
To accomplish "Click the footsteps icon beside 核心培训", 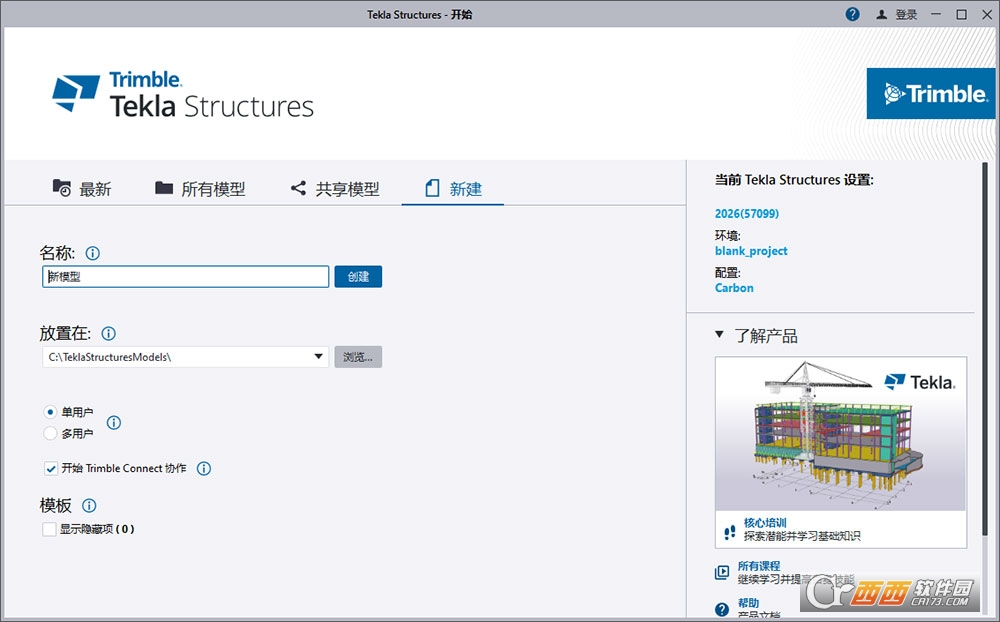I will point(730,532).
